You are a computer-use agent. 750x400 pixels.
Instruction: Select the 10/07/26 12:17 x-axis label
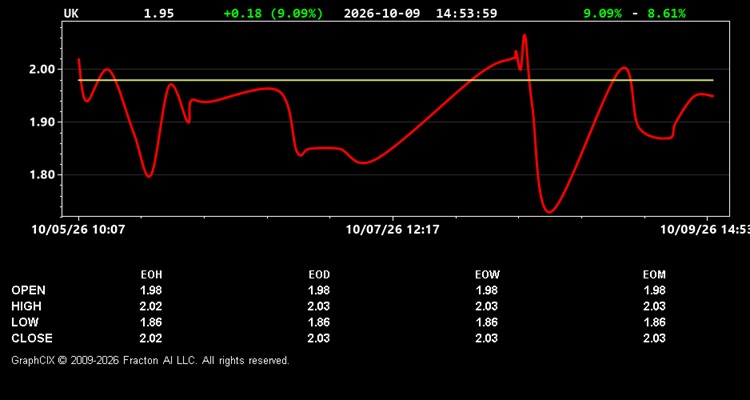point(392,230)
